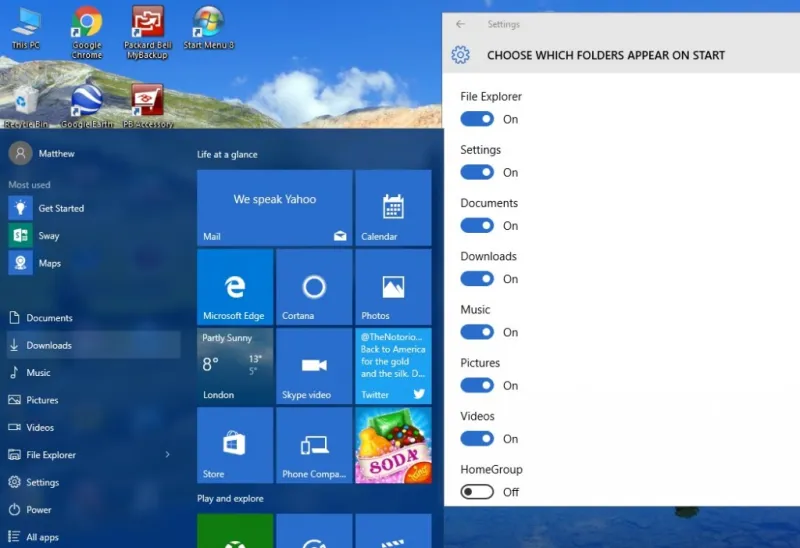Open Documents in Start menu list
The width and height of the screenshot is (800, 548).
pyautogui.click(x=94, y=318)
